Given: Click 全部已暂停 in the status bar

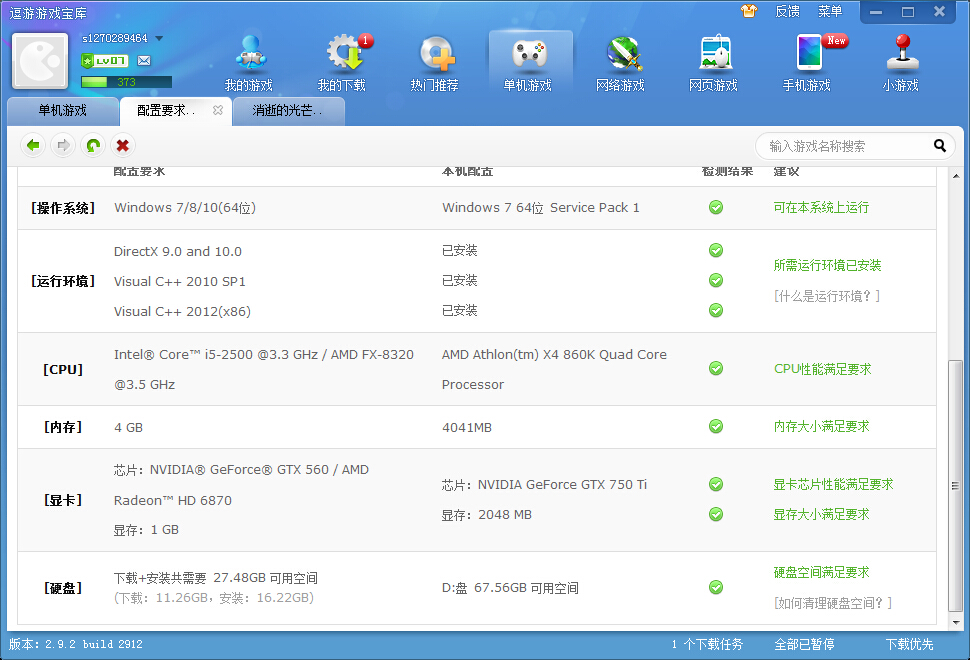Looking at the screenshot, I should [x=804, y=645].
